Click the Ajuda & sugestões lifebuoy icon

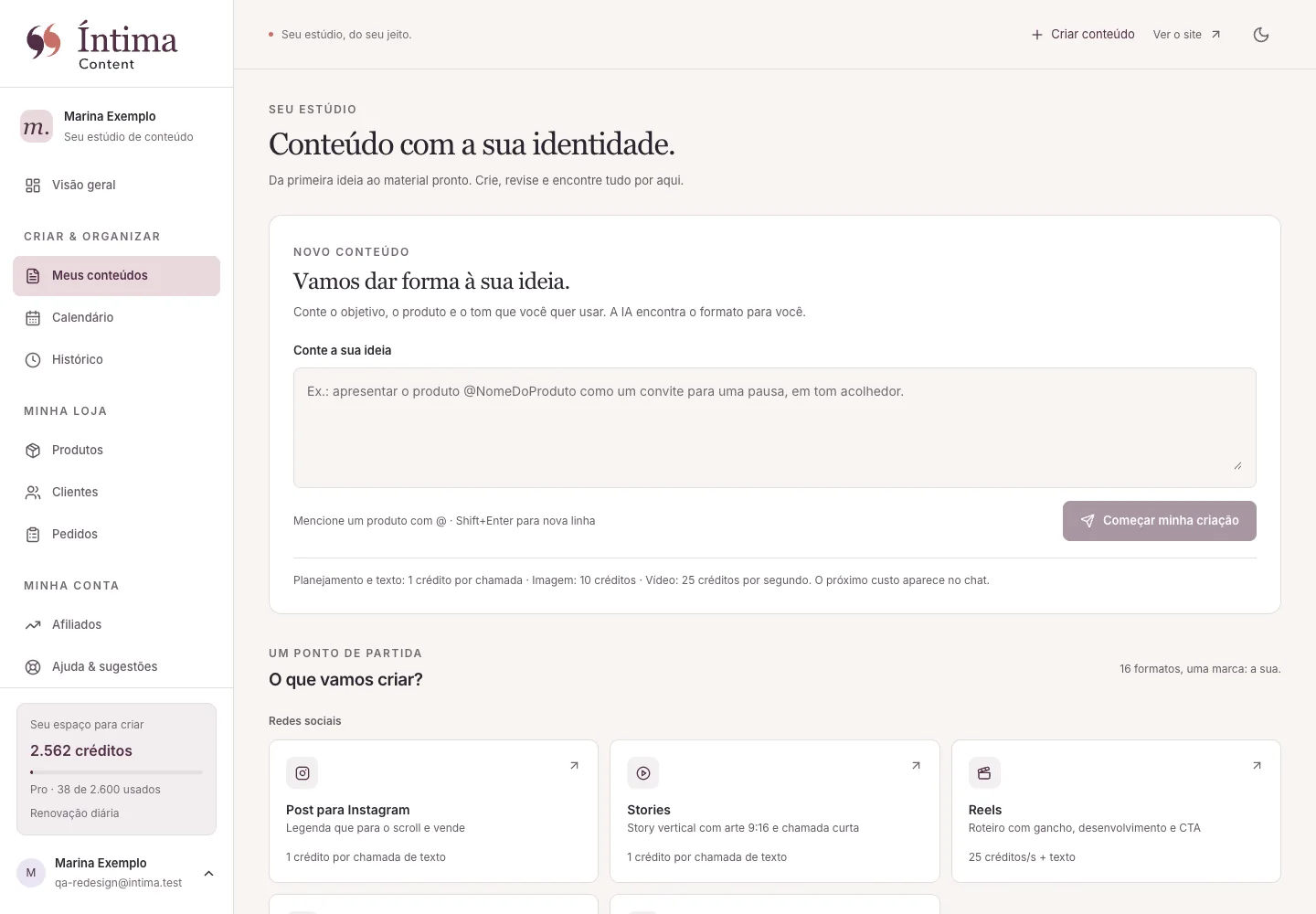(x=33, y=667)
